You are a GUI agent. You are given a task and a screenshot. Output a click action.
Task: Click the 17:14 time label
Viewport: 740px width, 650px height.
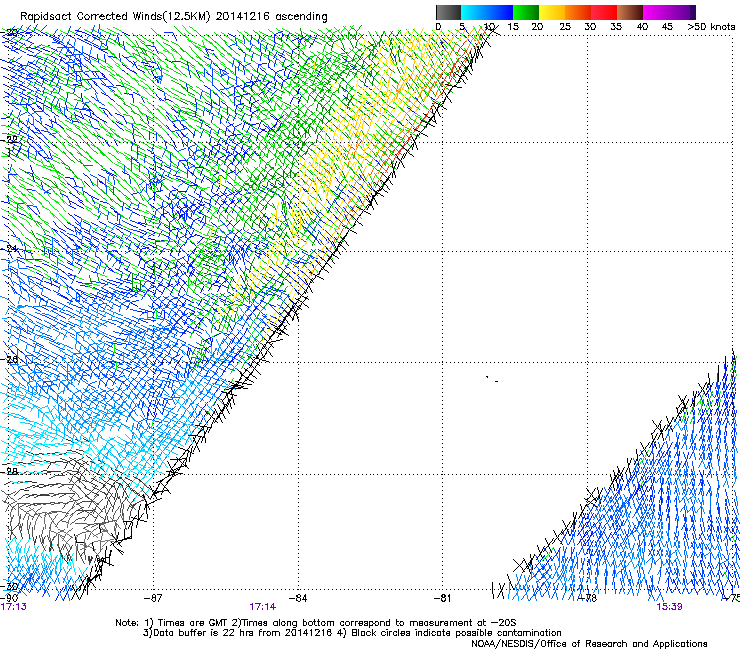(x=262, y=607)
